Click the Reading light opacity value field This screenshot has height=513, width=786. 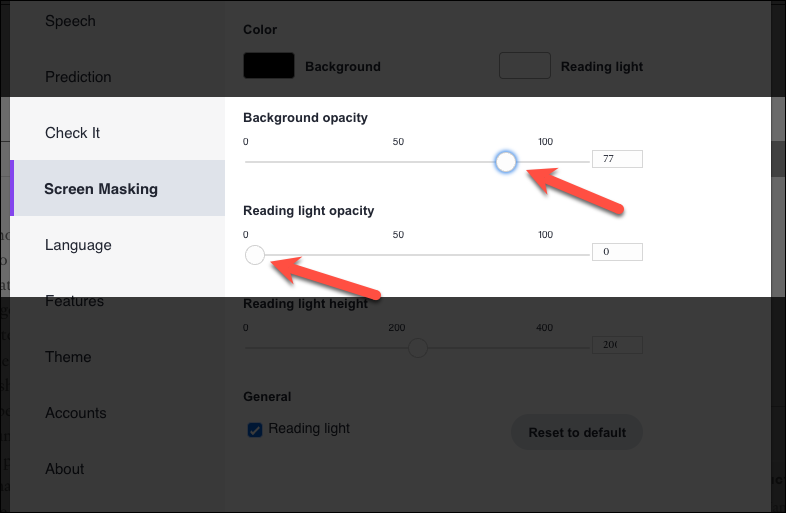pyautogui.click(x=617, y=252)
